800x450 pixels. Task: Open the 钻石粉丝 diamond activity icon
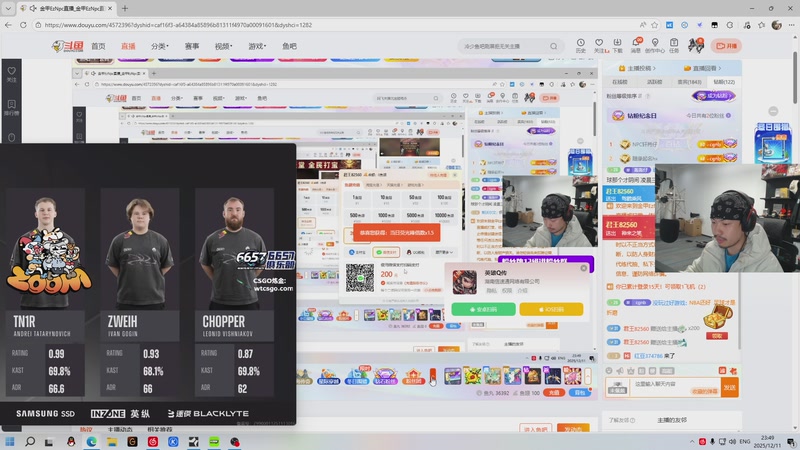(x=385, y=377)
